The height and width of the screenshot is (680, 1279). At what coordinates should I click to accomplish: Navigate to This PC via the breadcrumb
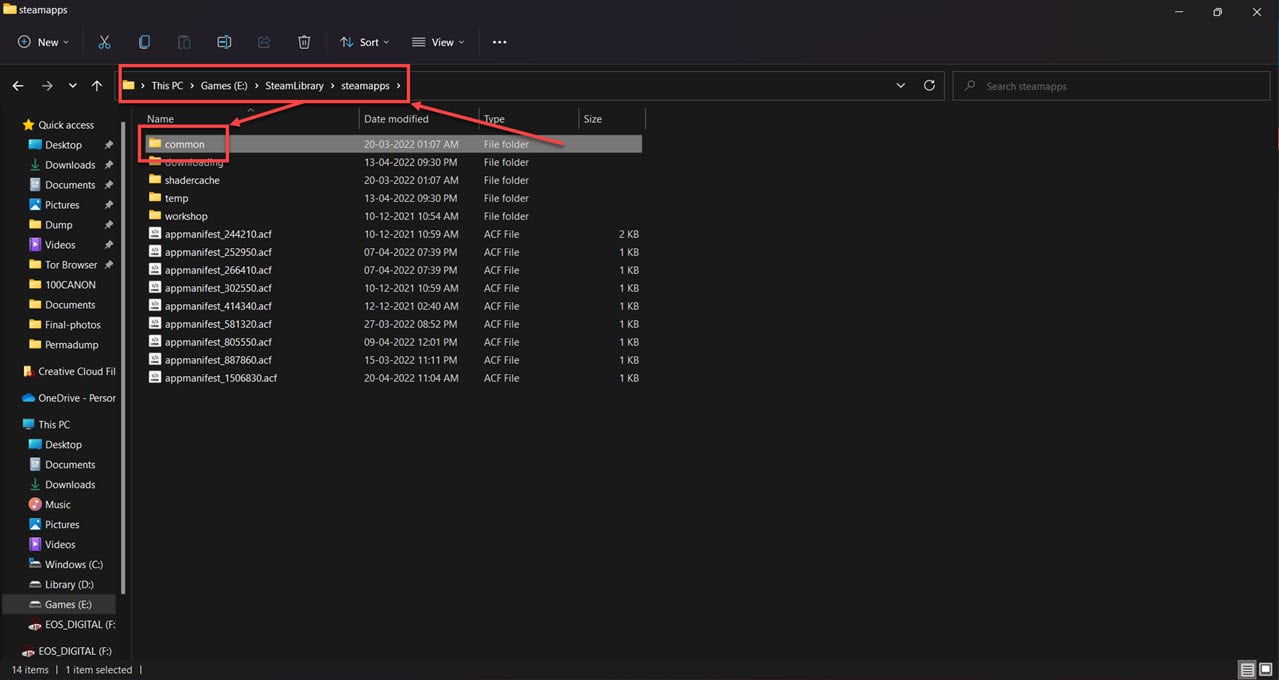pos(167,85)
